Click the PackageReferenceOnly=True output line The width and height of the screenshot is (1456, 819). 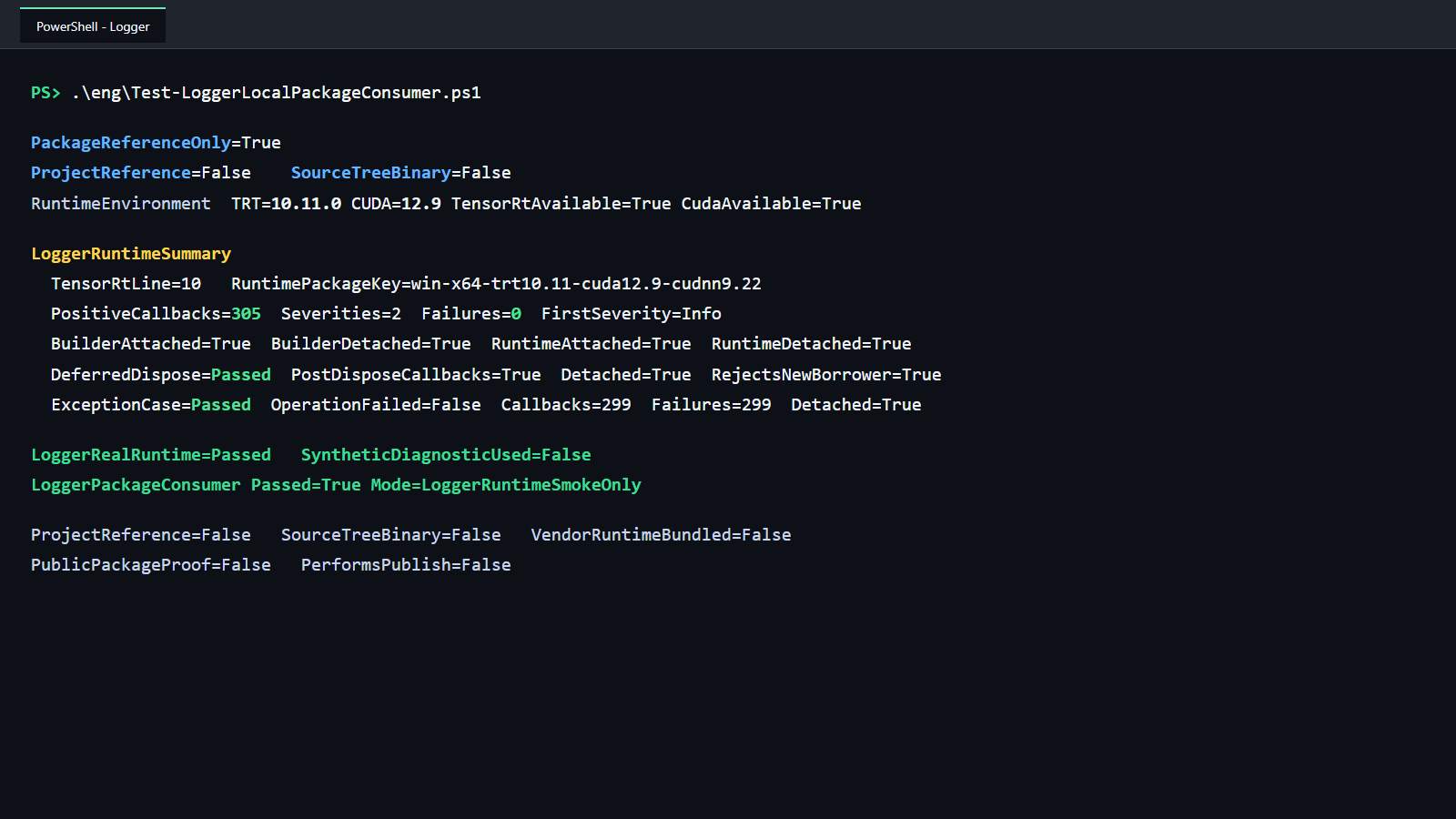pos(156,143)
